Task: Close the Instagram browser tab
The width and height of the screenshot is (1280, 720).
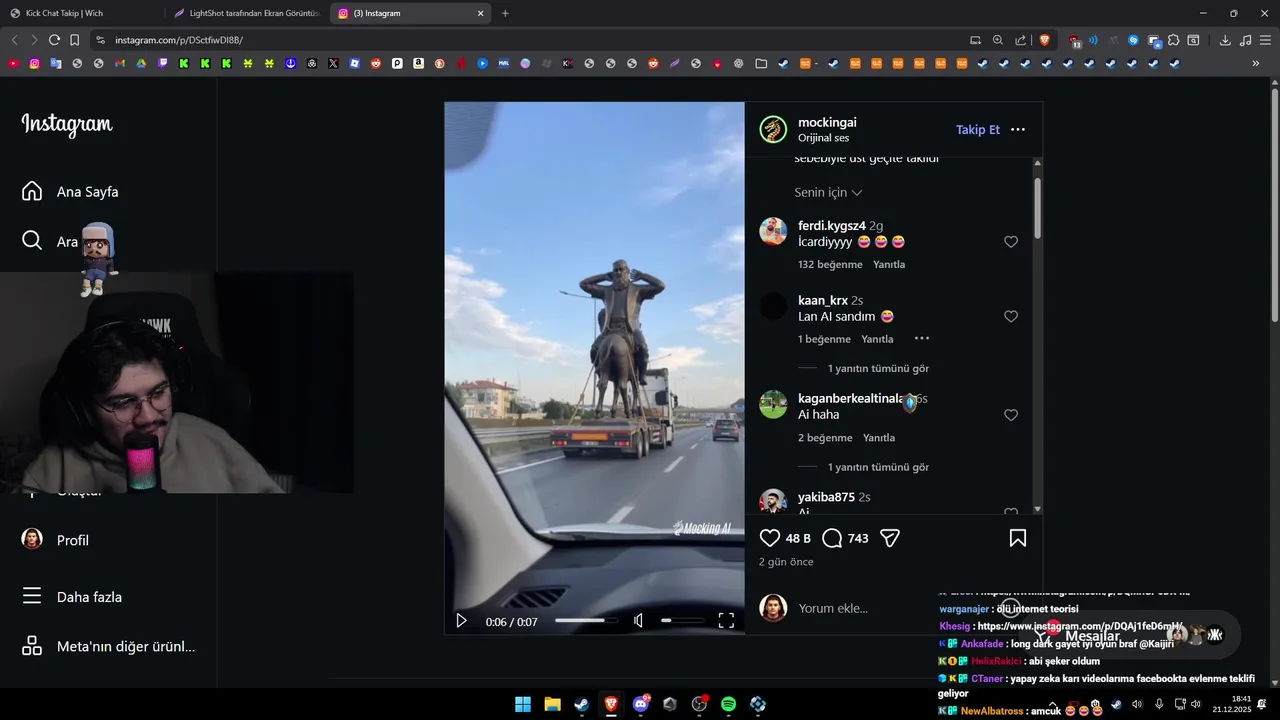Action: coord(480,13)
